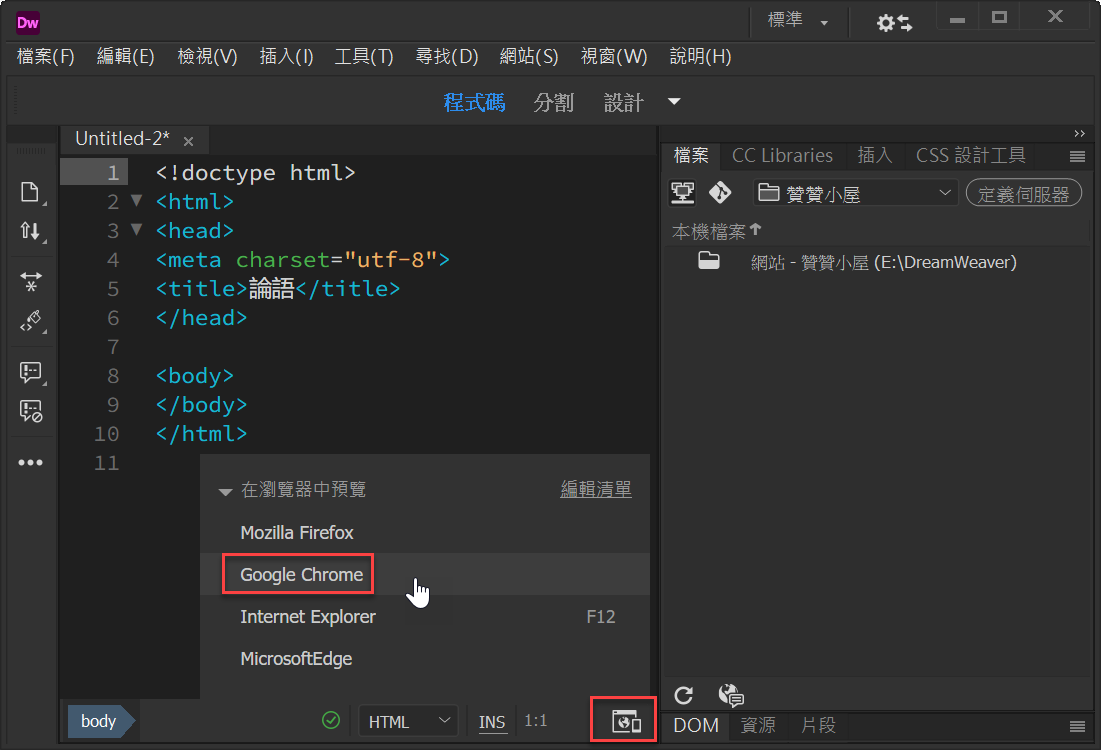Click the line 1 number in gutter
This screenshot has width=1101, height=750.
112,173
